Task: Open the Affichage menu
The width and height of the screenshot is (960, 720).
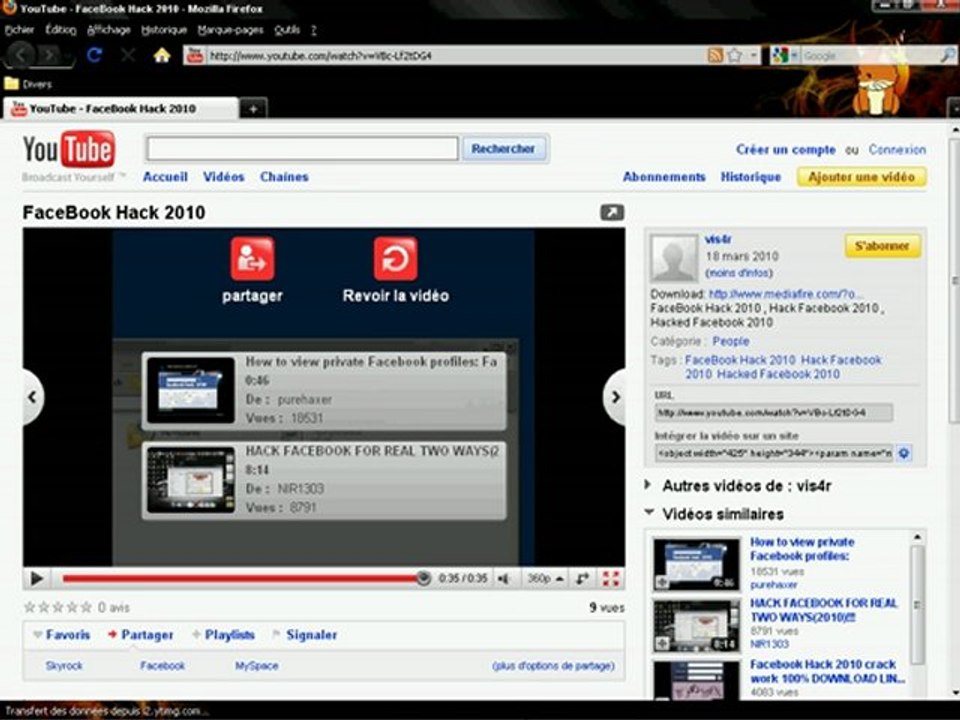Action: (x=108, y=29)
